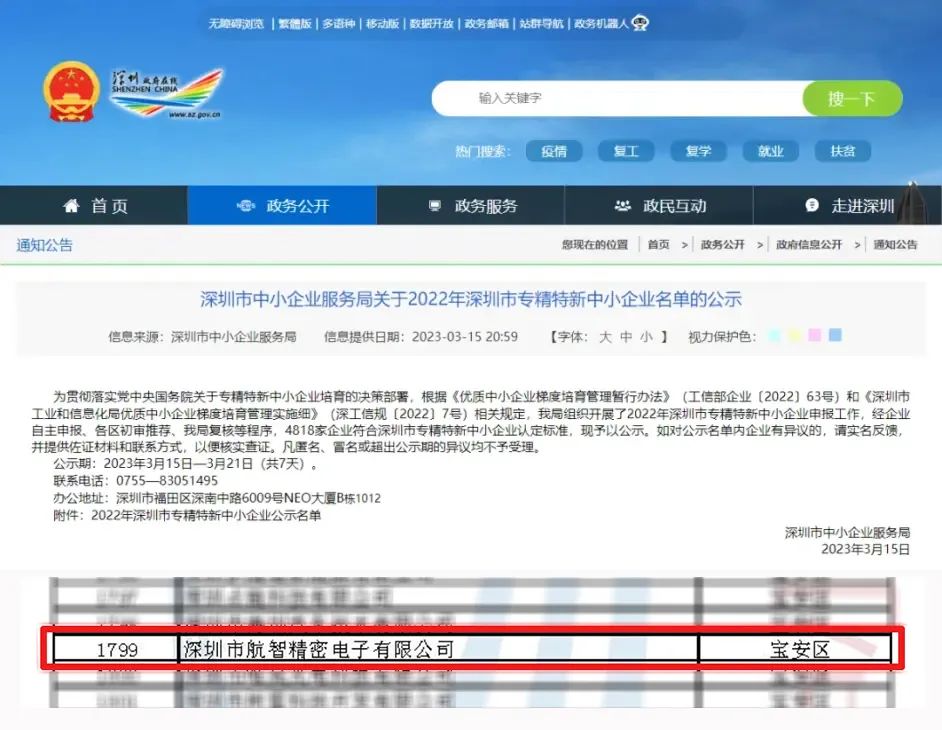Screen dimensions: 942x730
Task: Click the national emblem icon
Action: point(70,91)
